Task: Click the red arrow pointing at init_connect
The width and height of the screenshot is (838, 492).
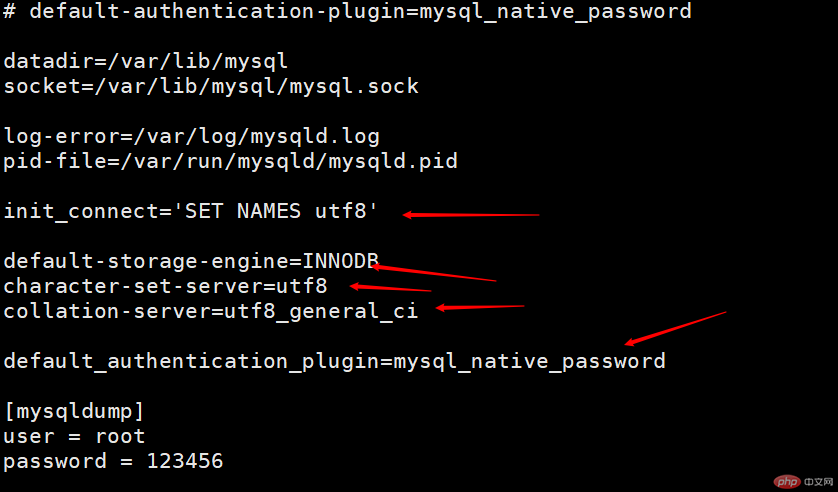Action: (x=470, y=214)
